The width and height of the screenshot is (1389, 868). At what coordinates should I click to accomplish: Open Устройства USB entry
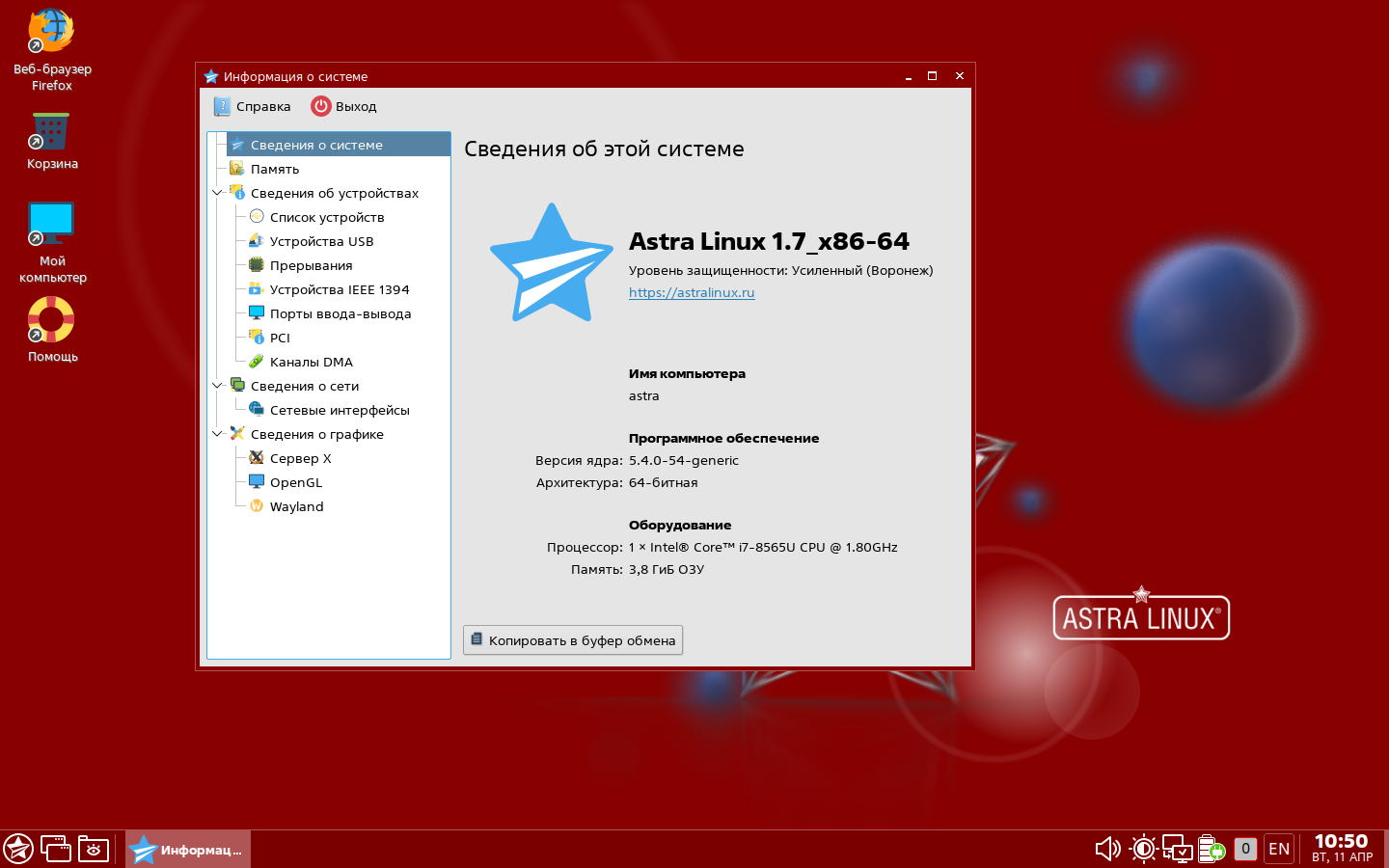coord(321,241)
